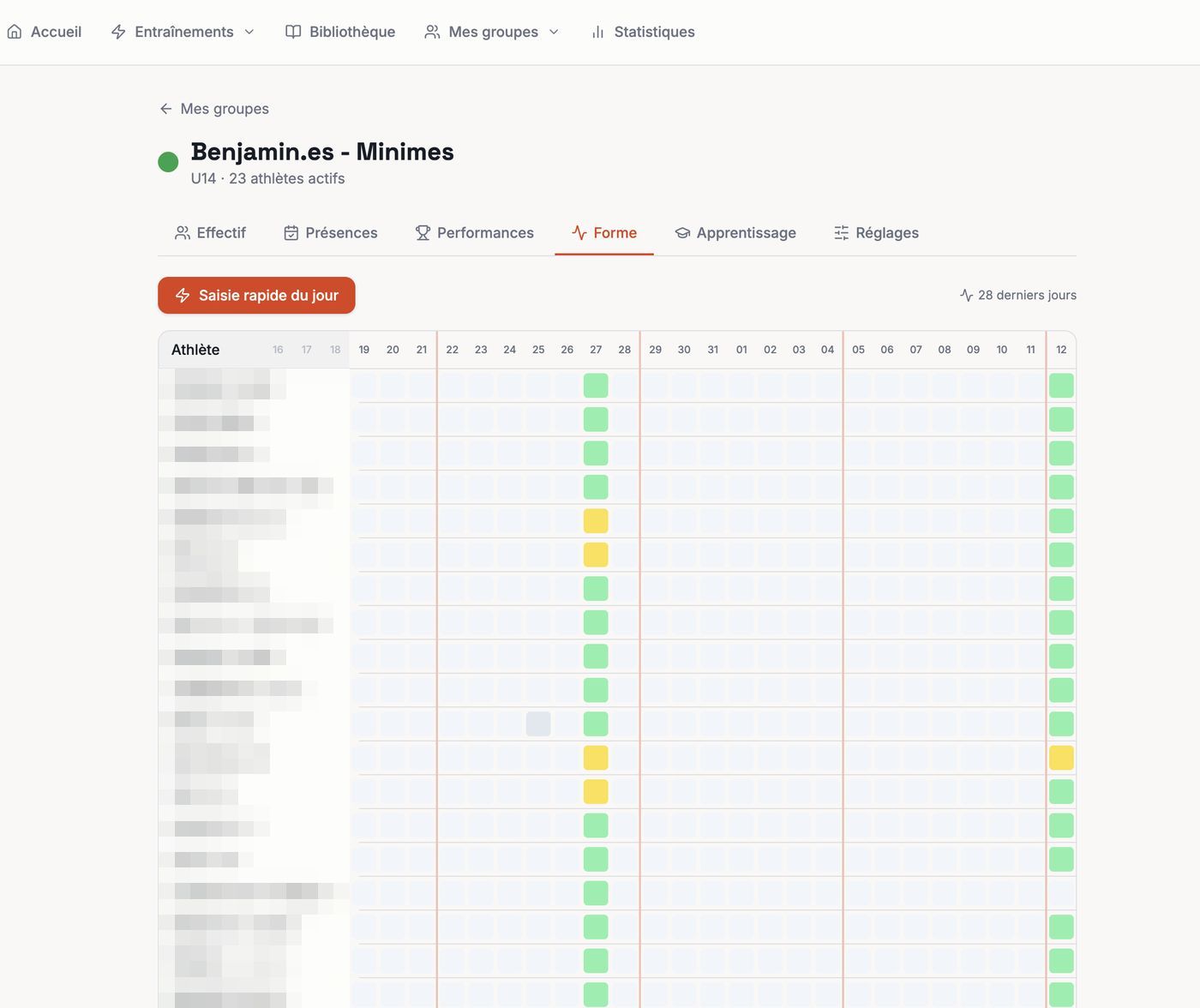The image size is (1200, 1008).
Task: Open Statistiques in the top navigation
Action: [643, 32]
